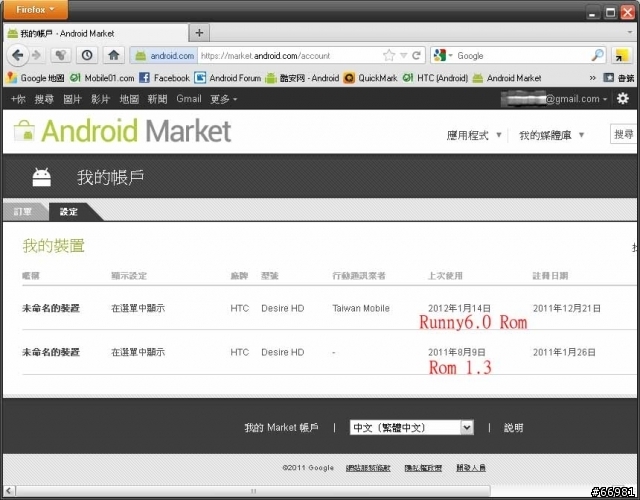
Task: Select 影片 in the Google bar
Action: click(100, 99)
